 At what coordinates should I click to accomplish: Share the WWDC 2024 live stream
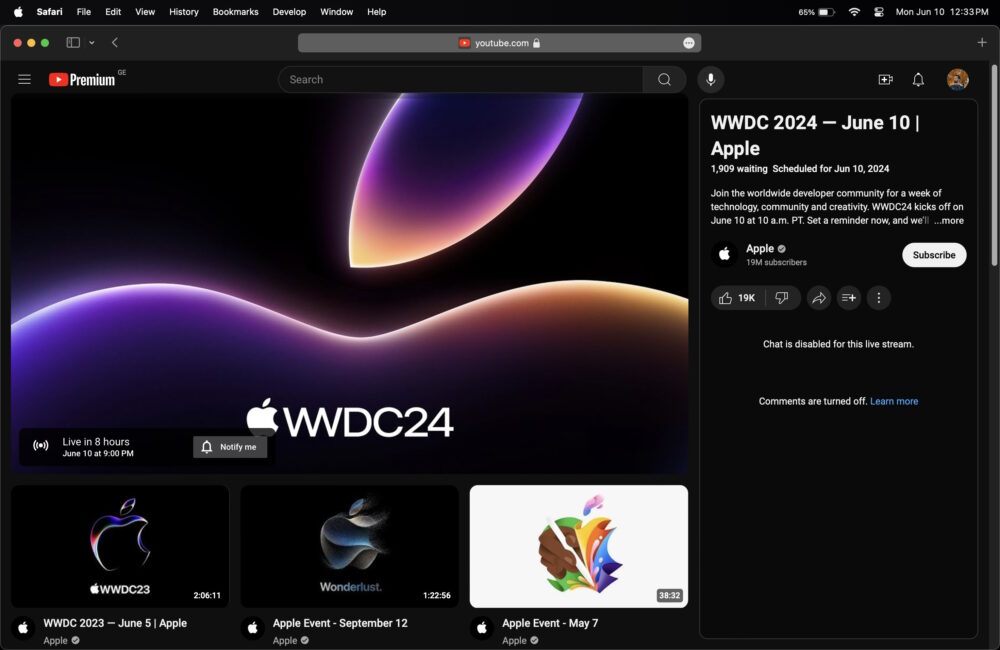[x=819, y=297]
